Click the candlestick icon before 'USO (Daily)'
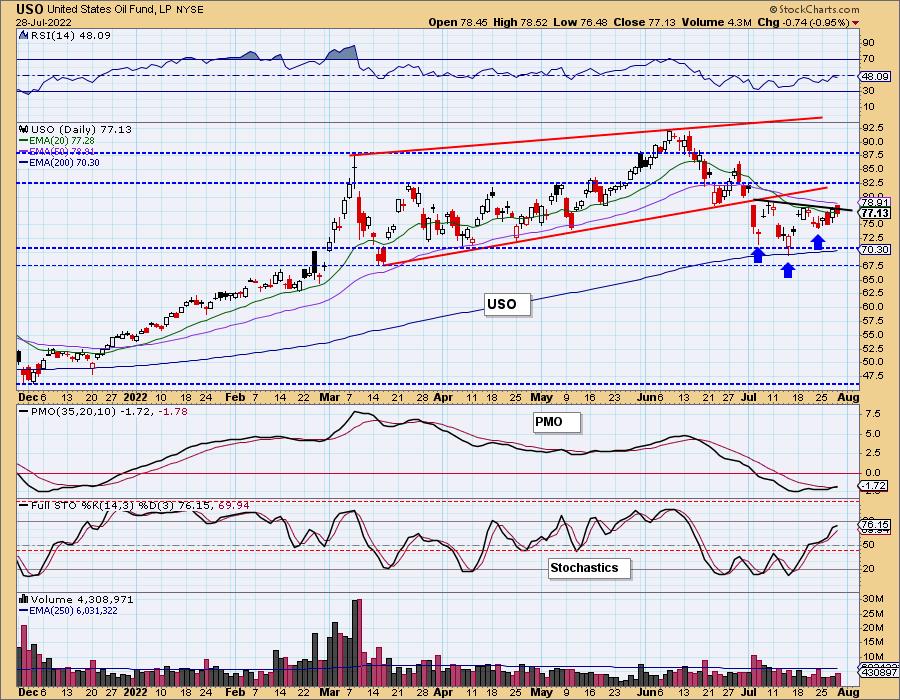 pyautogui.click(x=24, y=130)
